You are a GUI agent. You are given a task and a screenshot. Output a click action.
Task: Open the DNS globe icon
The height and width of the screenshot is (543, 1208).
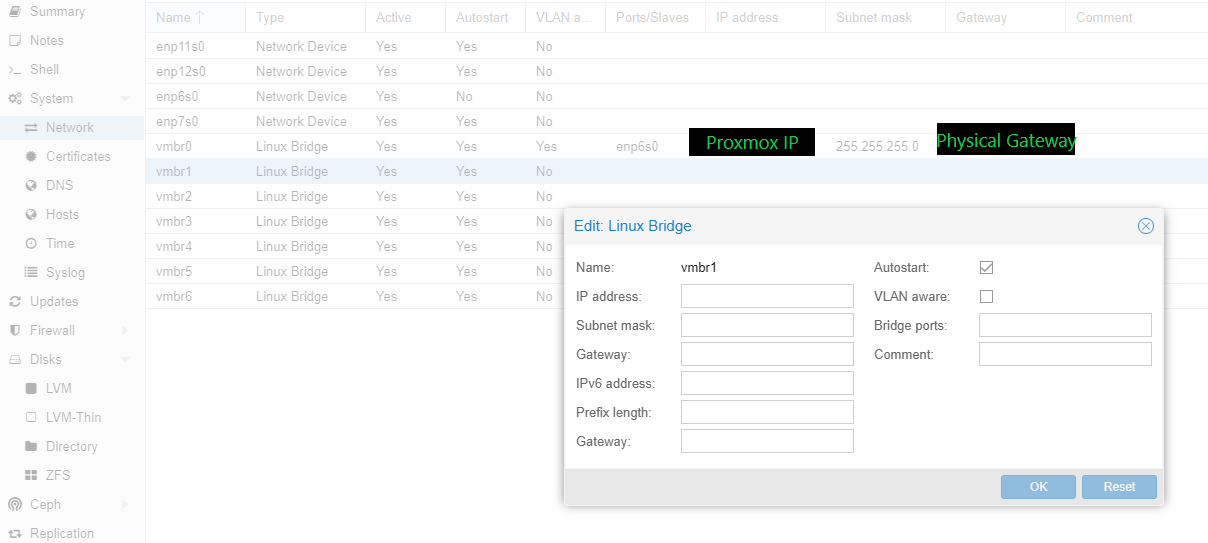31,186
